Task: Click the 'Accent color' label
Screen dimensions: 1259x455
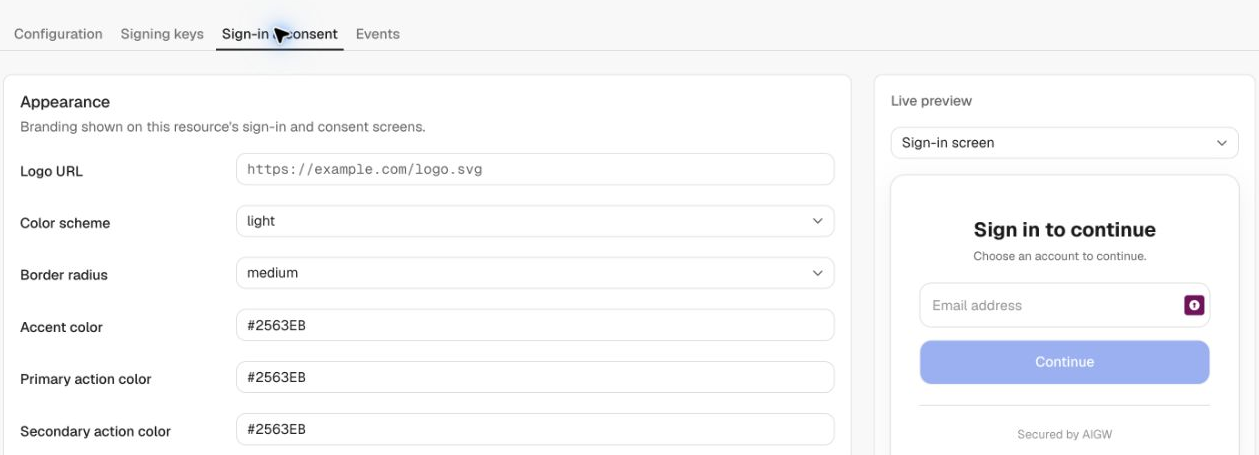Action: pyautogui.click(x=61, y=327)
